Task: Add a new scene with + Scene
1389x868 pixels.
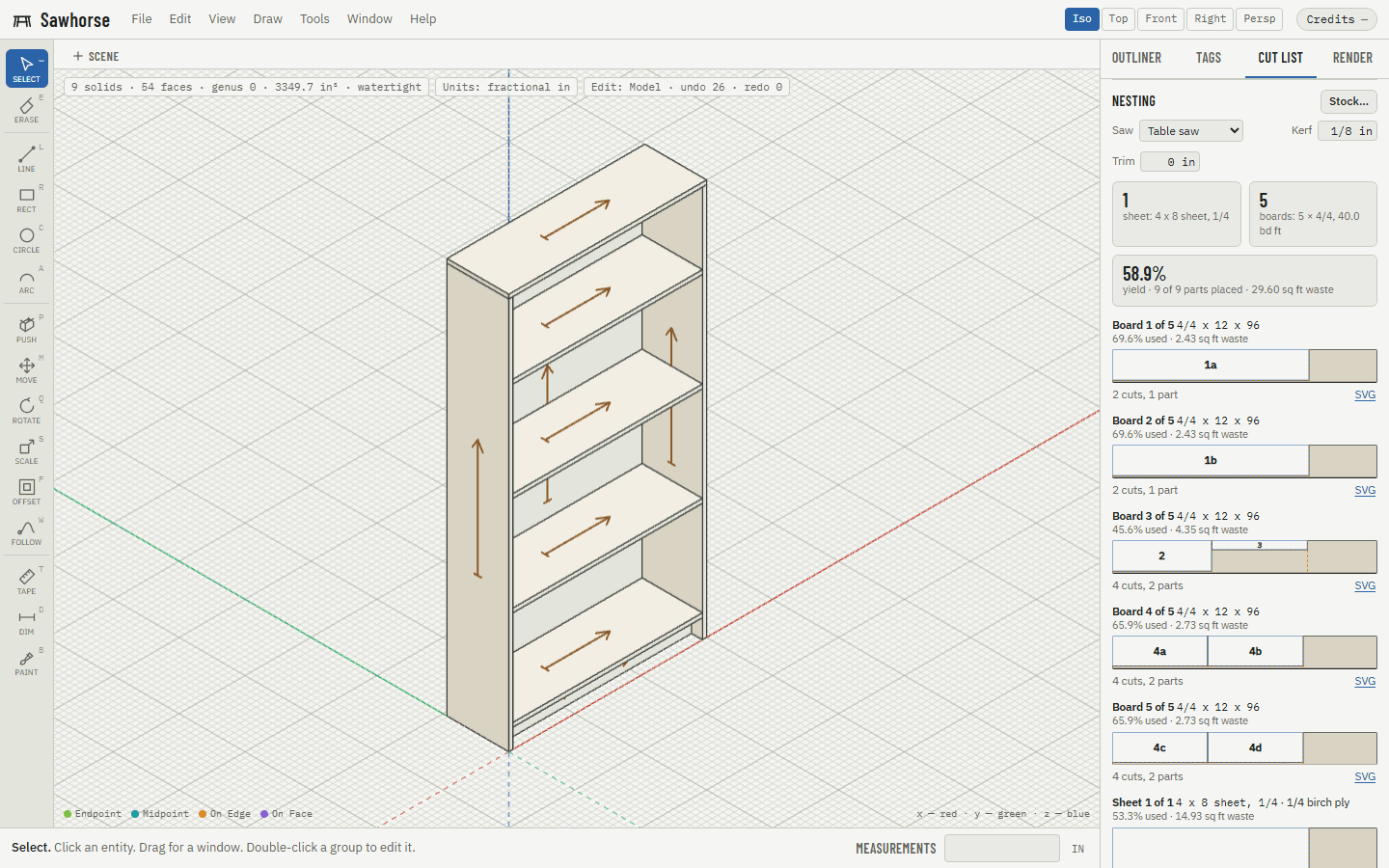Action: [96, 57]
